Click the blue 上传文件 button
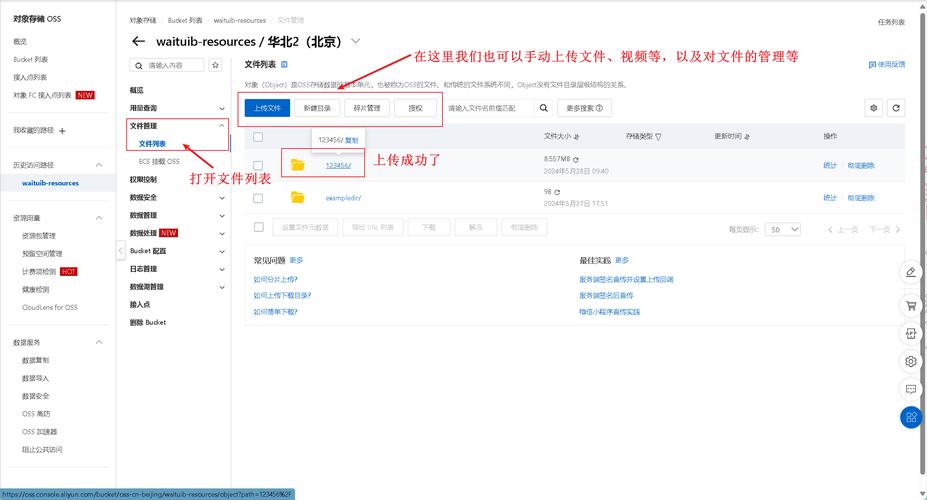 pyautogui.click(x=267, y=108)
